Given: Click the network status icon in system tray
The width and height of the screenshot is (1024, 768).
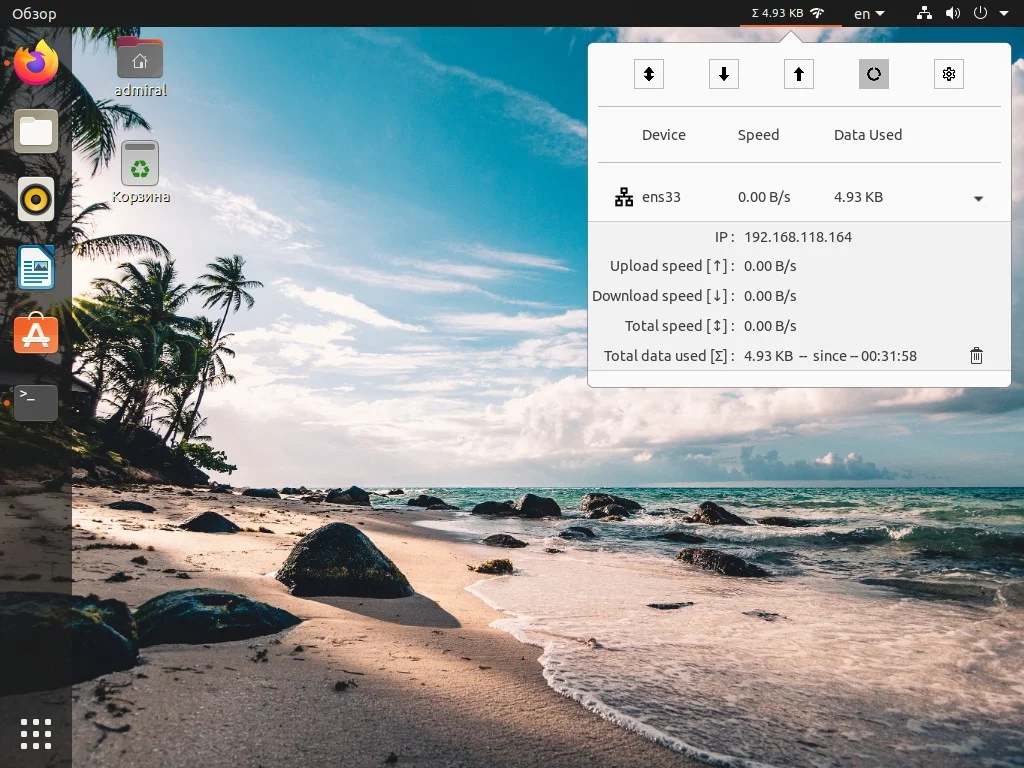Looking at the screenshot, I should [x=923, y=13].
